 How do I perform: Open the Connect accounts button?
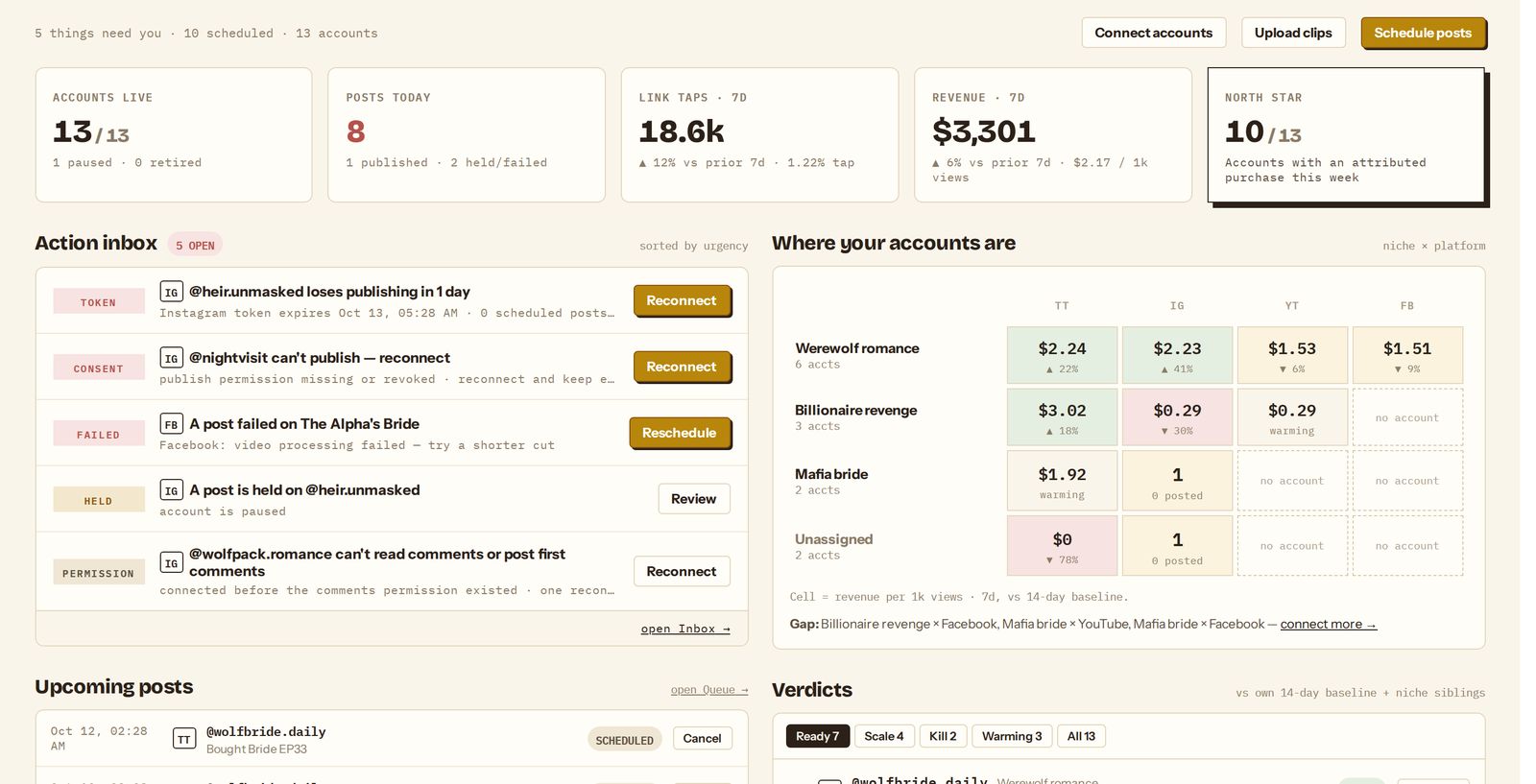coord(1154,33)
